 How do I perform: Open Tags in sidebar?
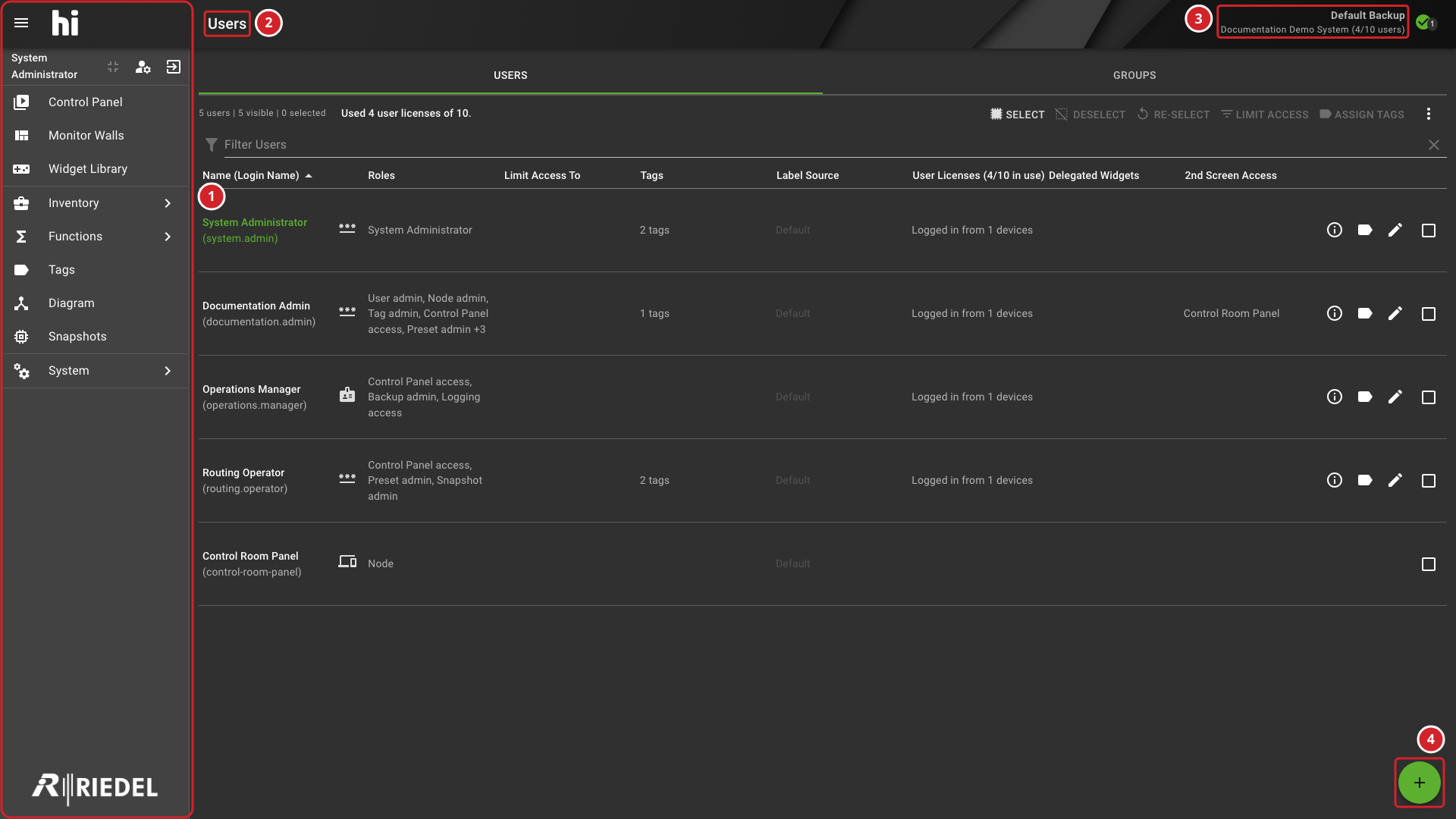96,269
